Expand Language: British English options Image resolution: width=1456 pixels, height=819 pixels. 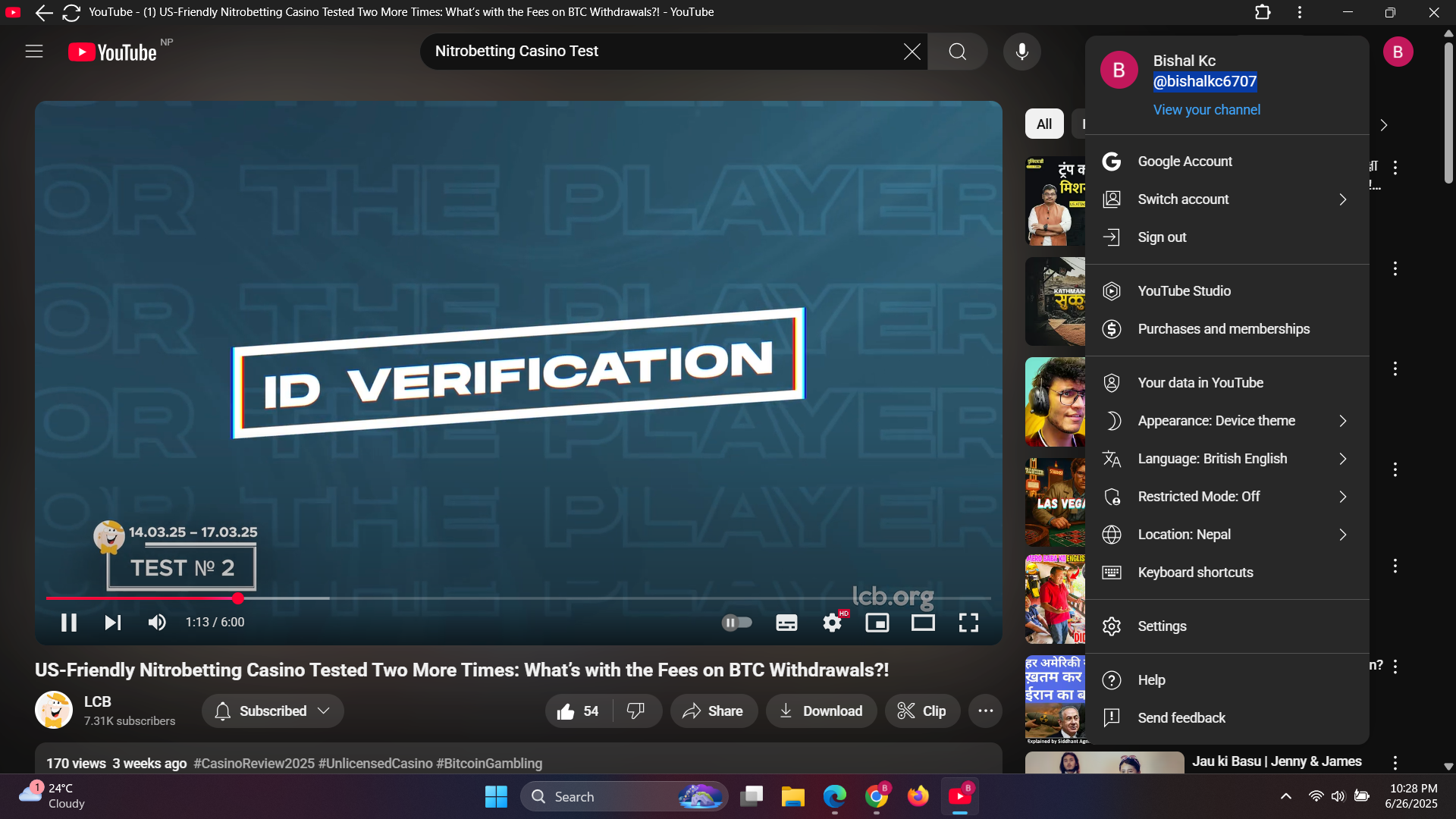[1227, 459]
